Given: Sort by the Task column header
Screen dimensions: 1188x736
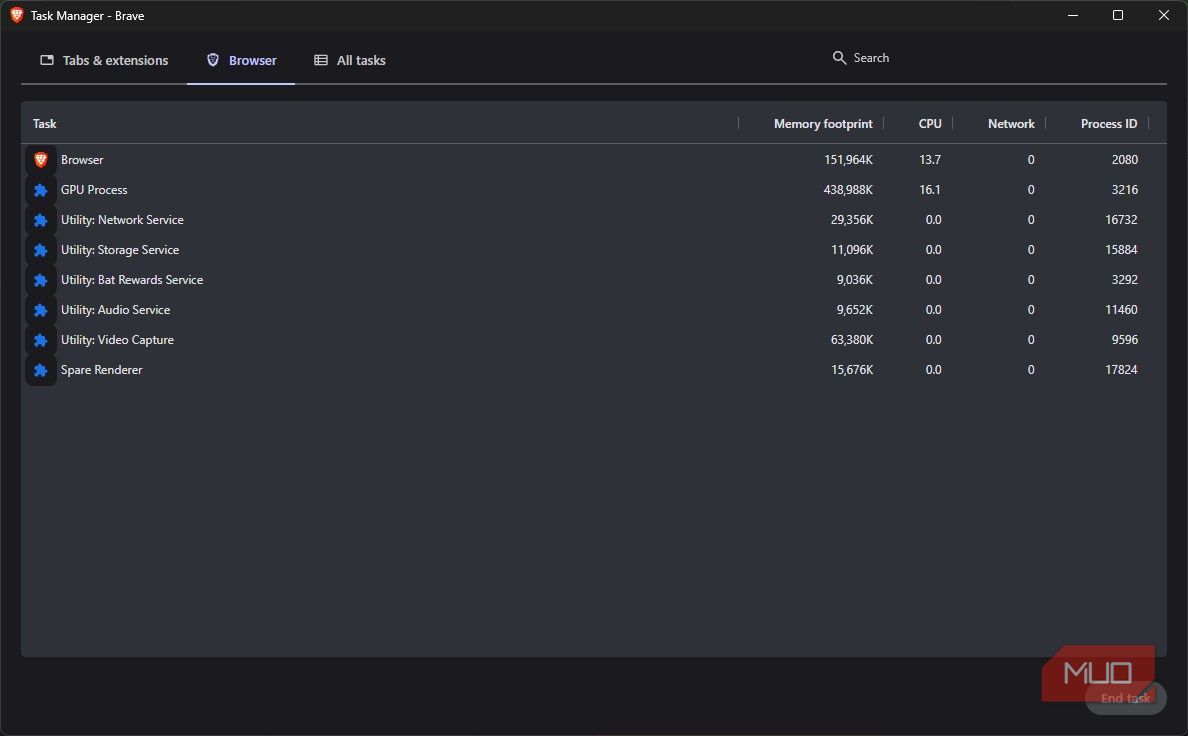Looking at the screenshot, I should (45, 124).
